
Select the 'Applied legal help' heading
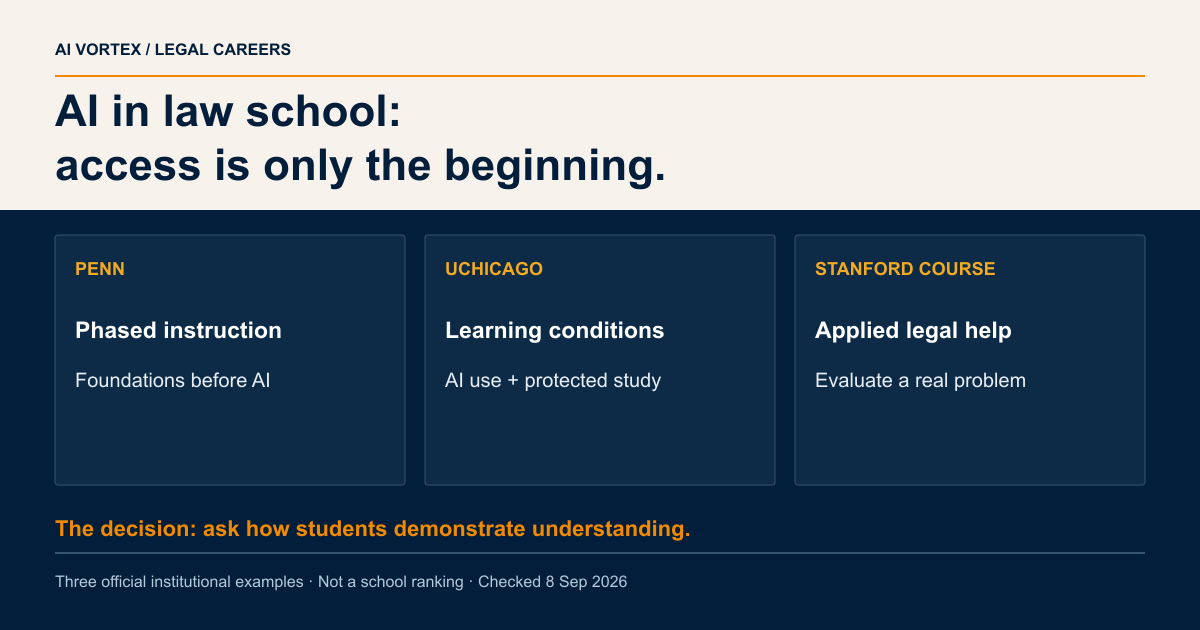[x=913, y=330]
